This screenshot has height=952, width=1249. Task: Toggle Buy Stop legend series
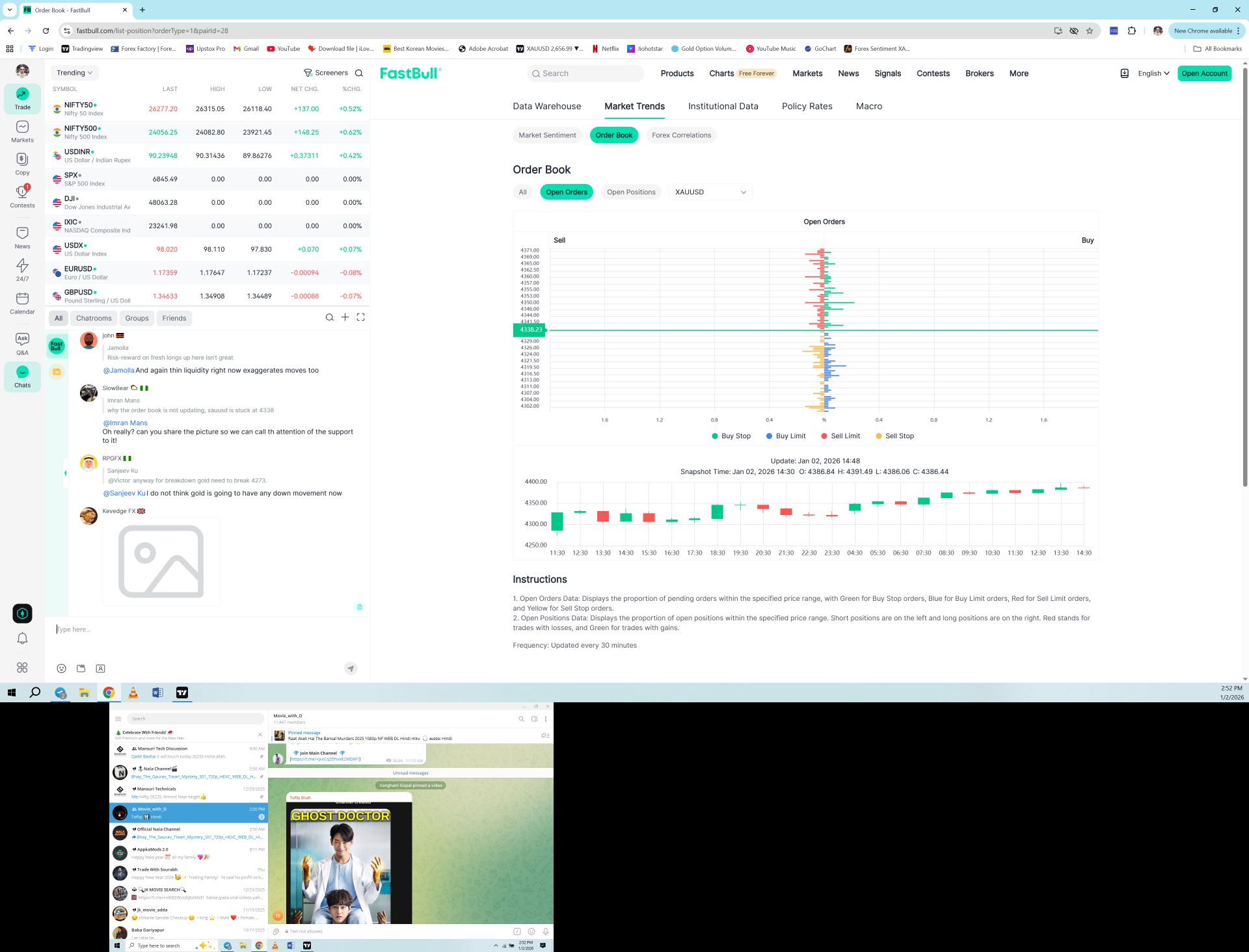click(731, 436)
